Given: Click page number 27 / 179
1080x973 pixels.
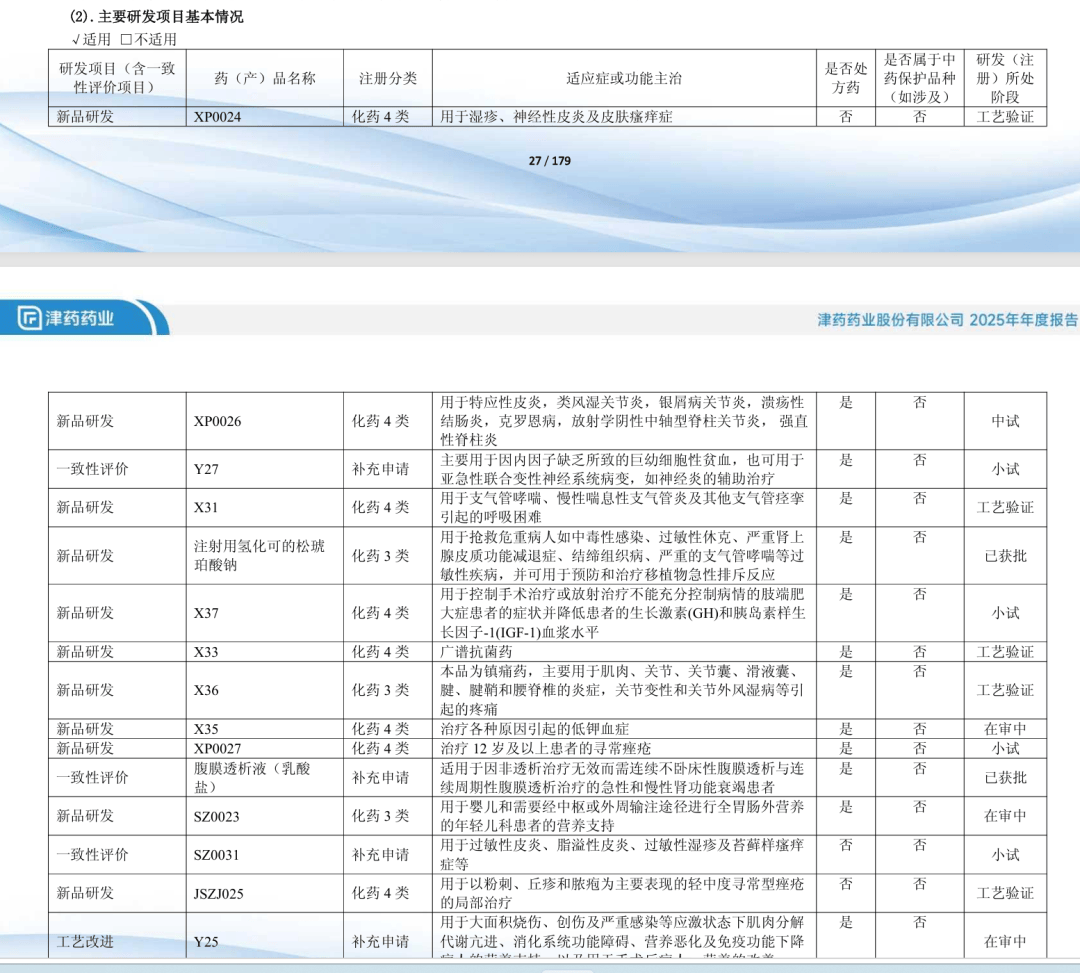Looking at the screenshot, I should [x=550, y=160].
